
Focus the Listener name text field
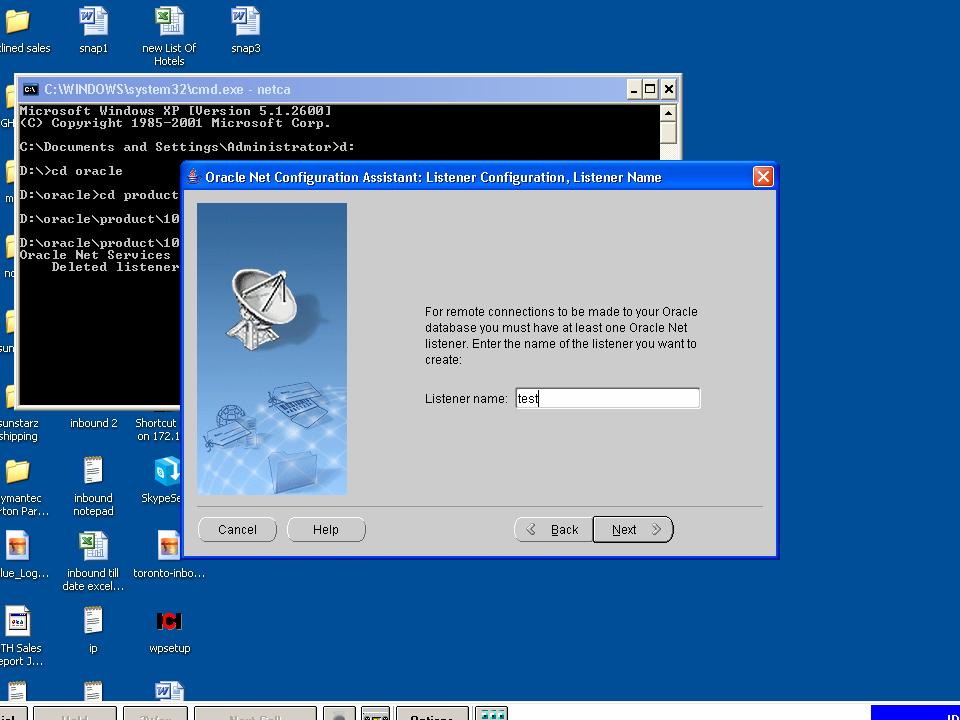tap(607, 398)
